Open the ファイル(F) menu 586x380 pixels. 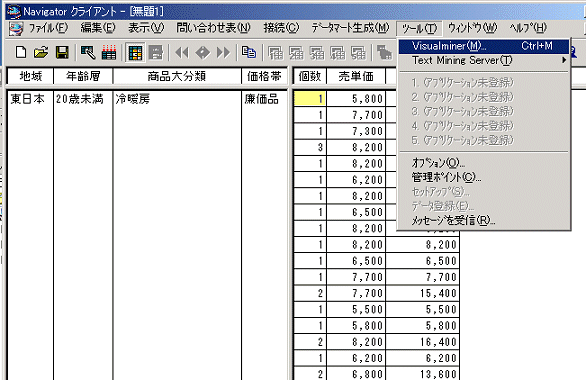pyautogui.click(x=48, y=28)
